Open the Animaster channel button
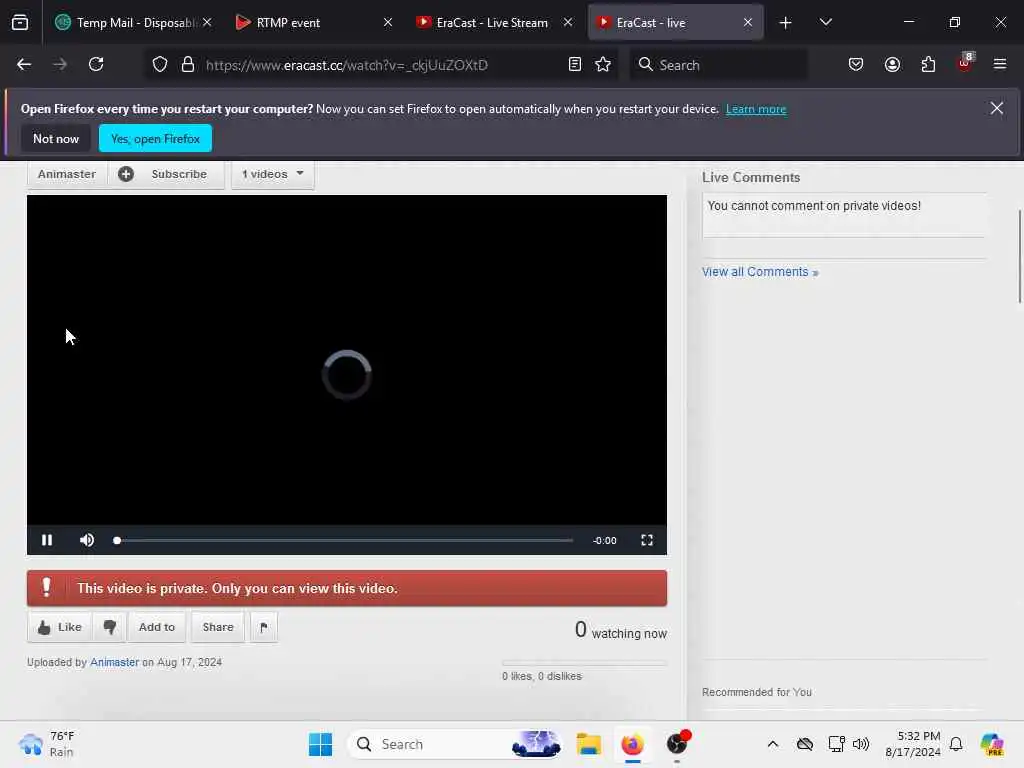Image resolution: width=1024 pixels, height=768 pixels. (67, 174)
